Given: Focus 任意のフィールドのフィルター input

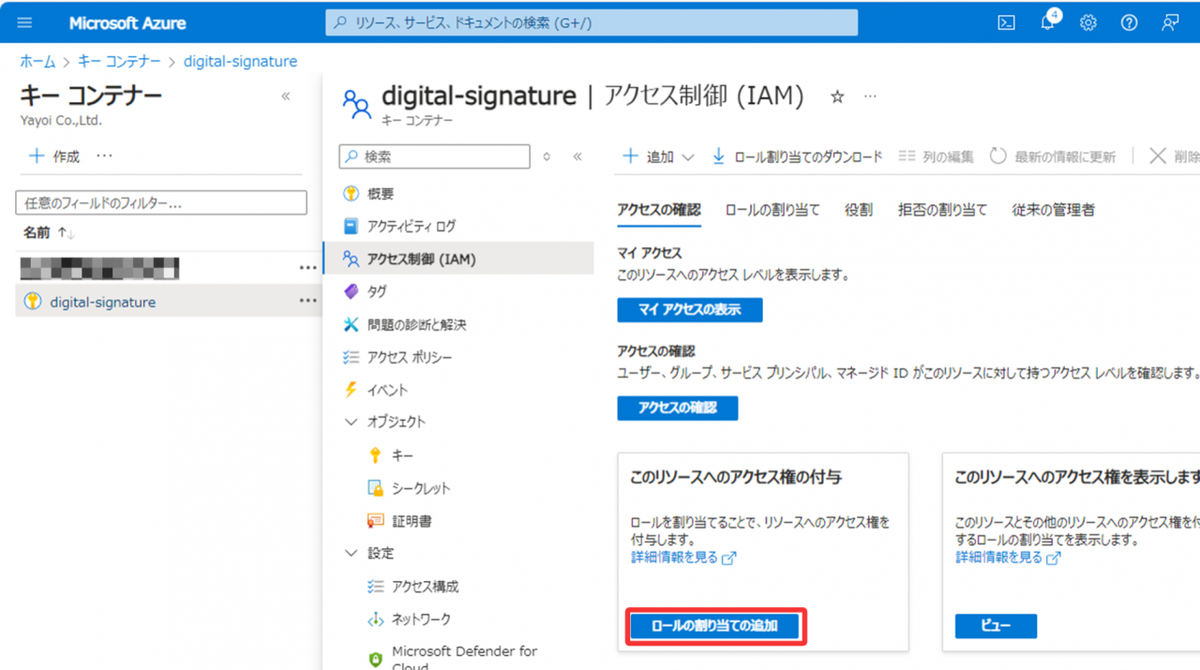Looking at the screenshot, I should [160, 203].
